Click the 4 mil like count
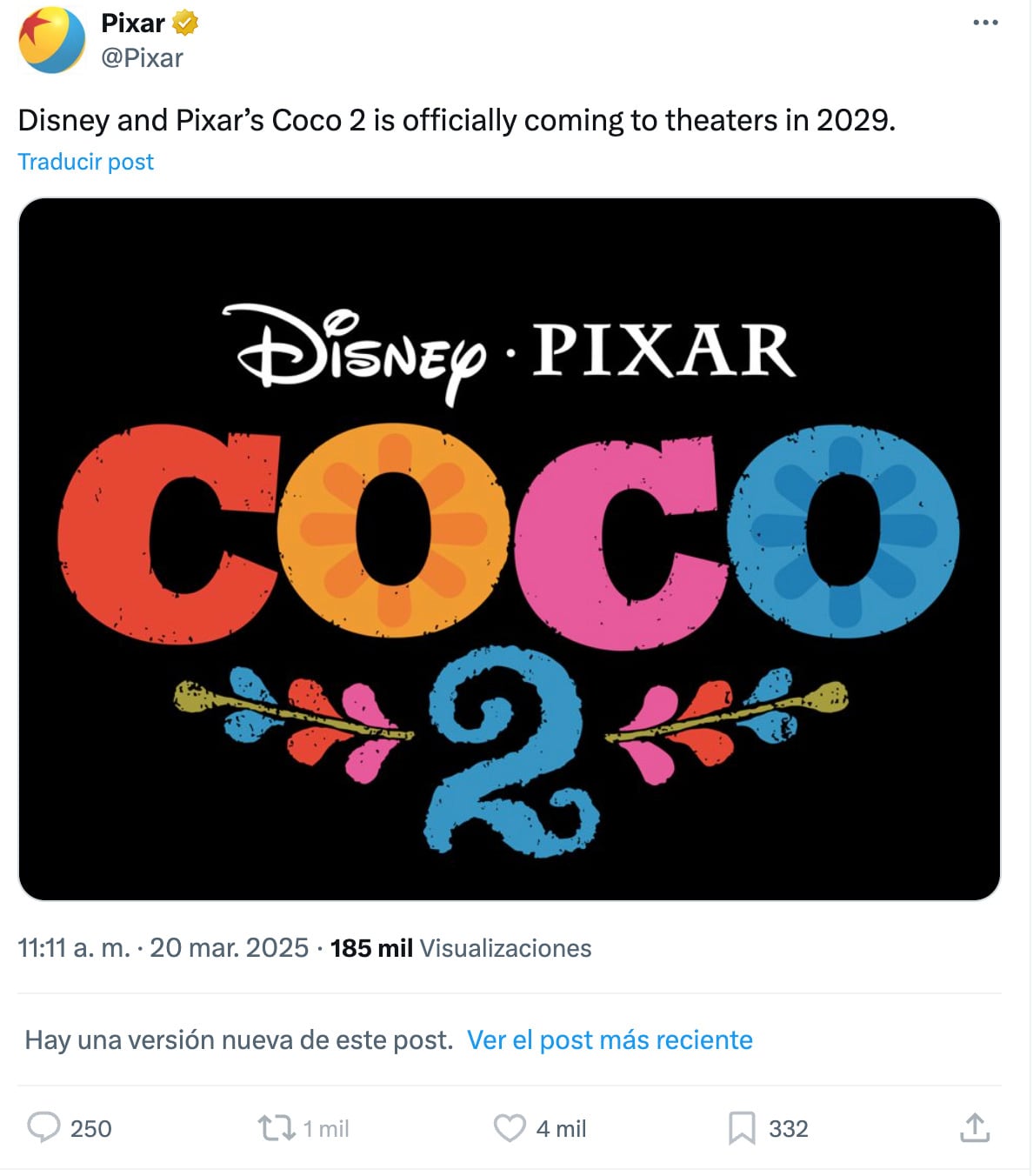The height and width of the screenshot is (1176, 1033). pos(560,1128)
